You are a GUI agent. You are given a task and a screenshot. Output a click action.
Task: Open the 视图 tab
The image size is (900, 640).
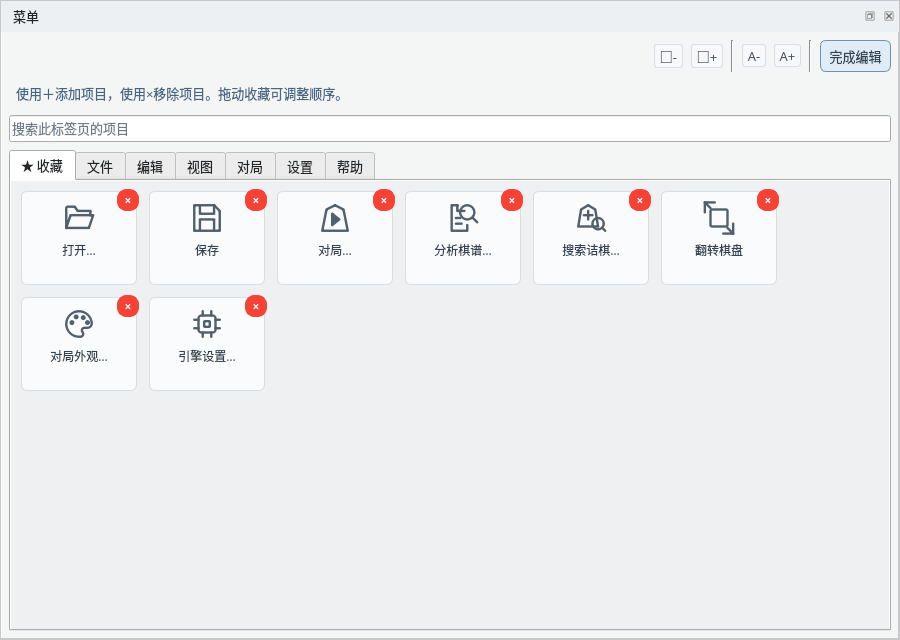200,167
